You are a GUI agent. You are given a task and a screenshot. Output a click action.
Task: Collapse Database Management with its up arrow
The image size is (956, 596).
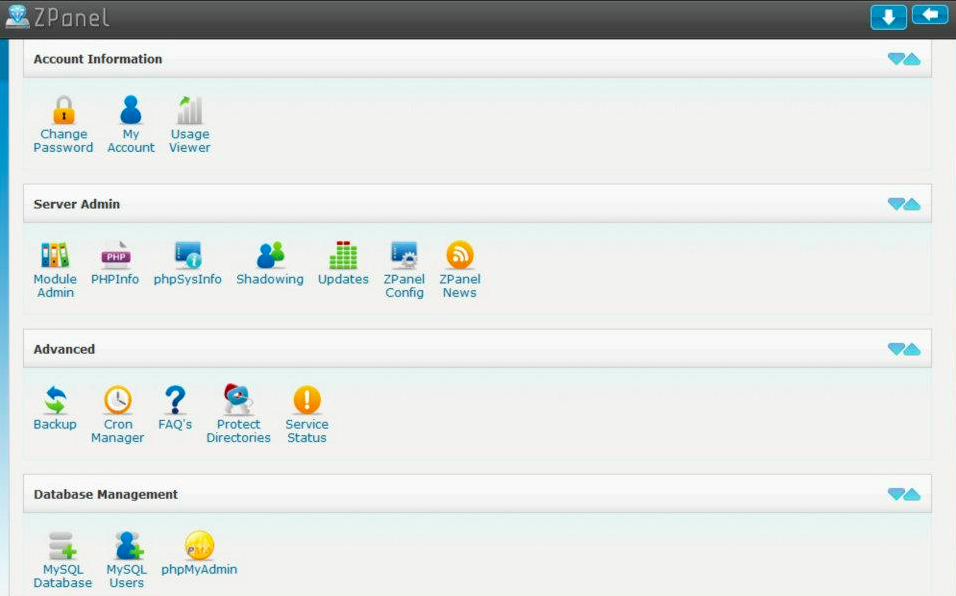click(x=912, y=494)
